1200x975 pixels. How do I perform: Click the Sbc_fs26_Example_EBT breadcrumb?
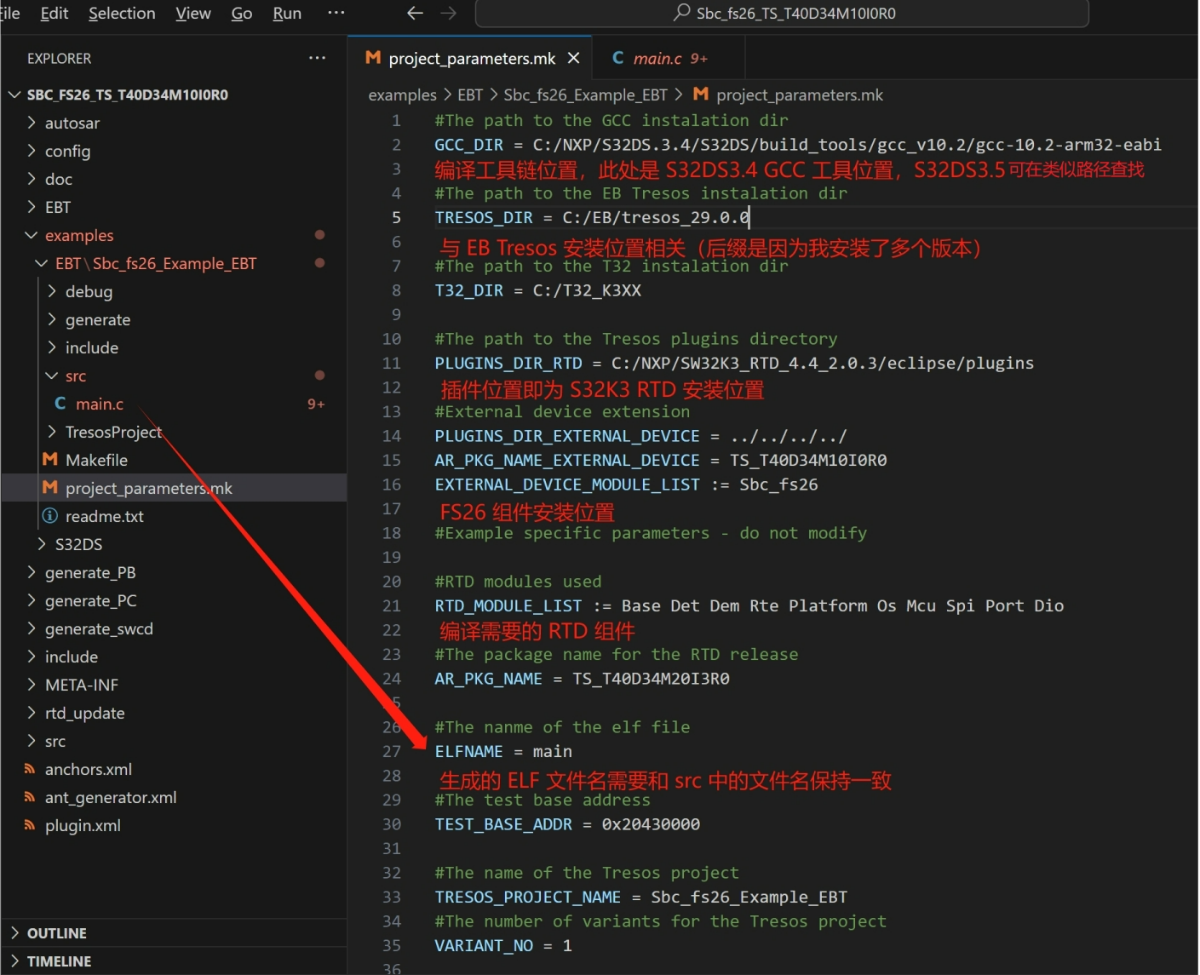[585, 95]
